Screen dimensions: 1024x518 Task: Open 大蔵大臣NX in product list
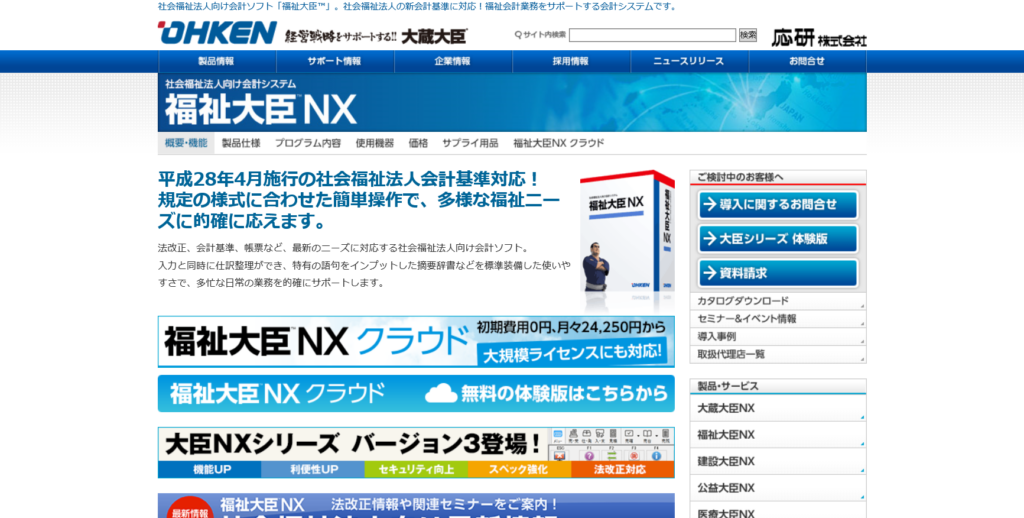point(778,408)
